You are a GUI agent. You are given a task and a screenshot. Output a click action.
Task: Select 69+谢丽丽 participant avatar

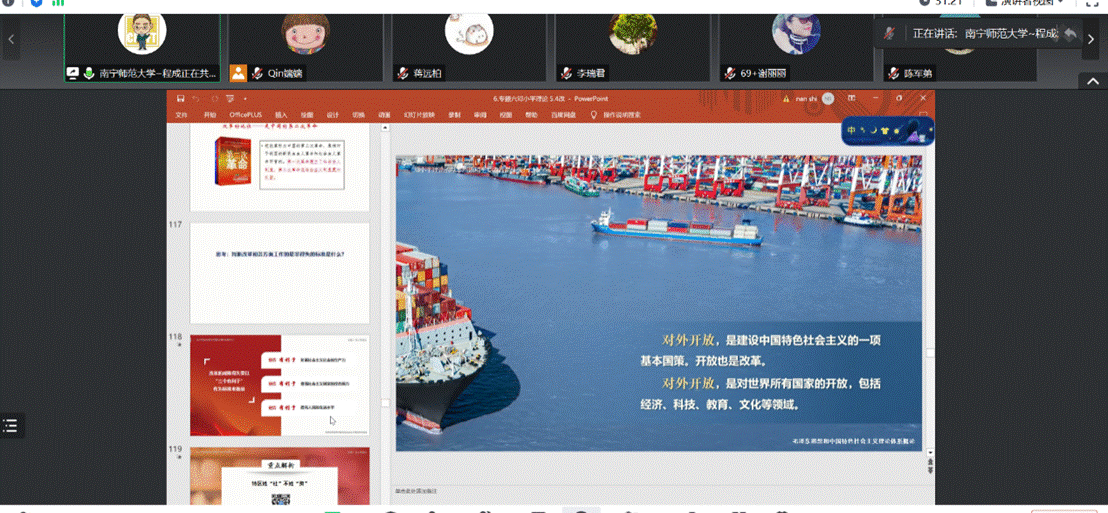tap(796, 33)
